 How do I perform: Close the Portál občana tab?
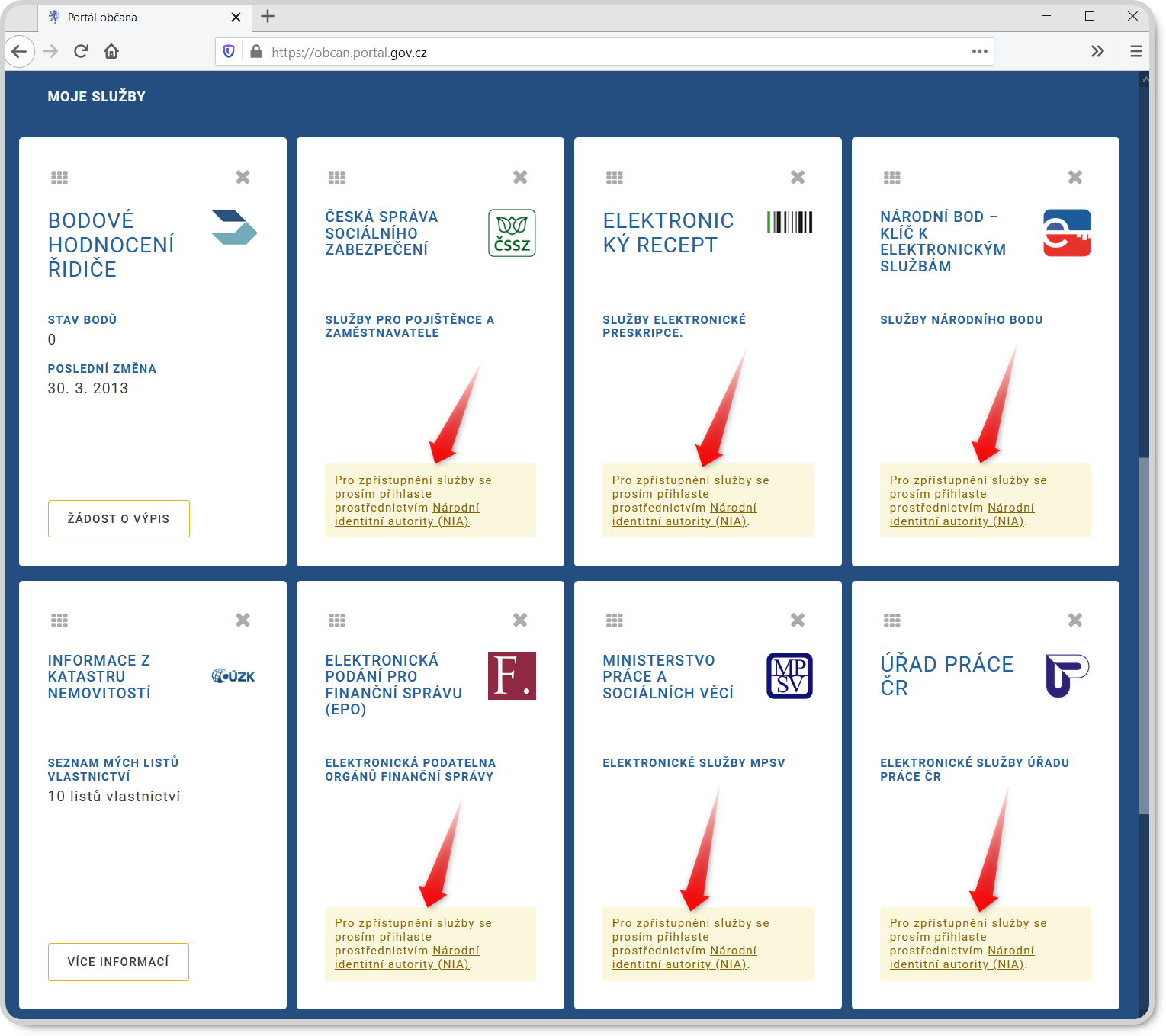pyautogui.click(x=236, y=17)
